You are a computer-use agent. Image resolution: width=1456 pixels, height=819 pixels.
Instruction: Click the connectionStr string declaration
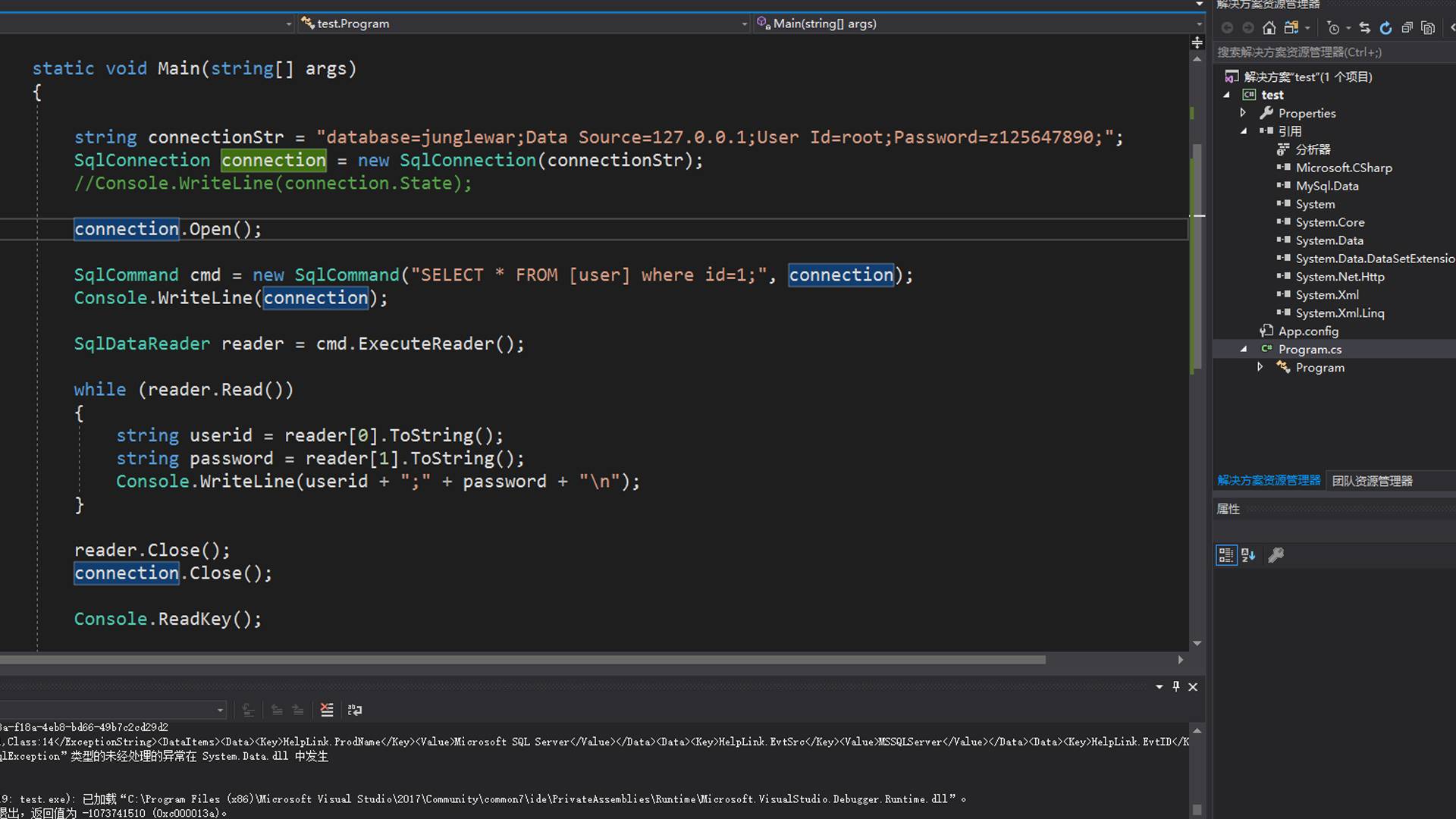598,137
